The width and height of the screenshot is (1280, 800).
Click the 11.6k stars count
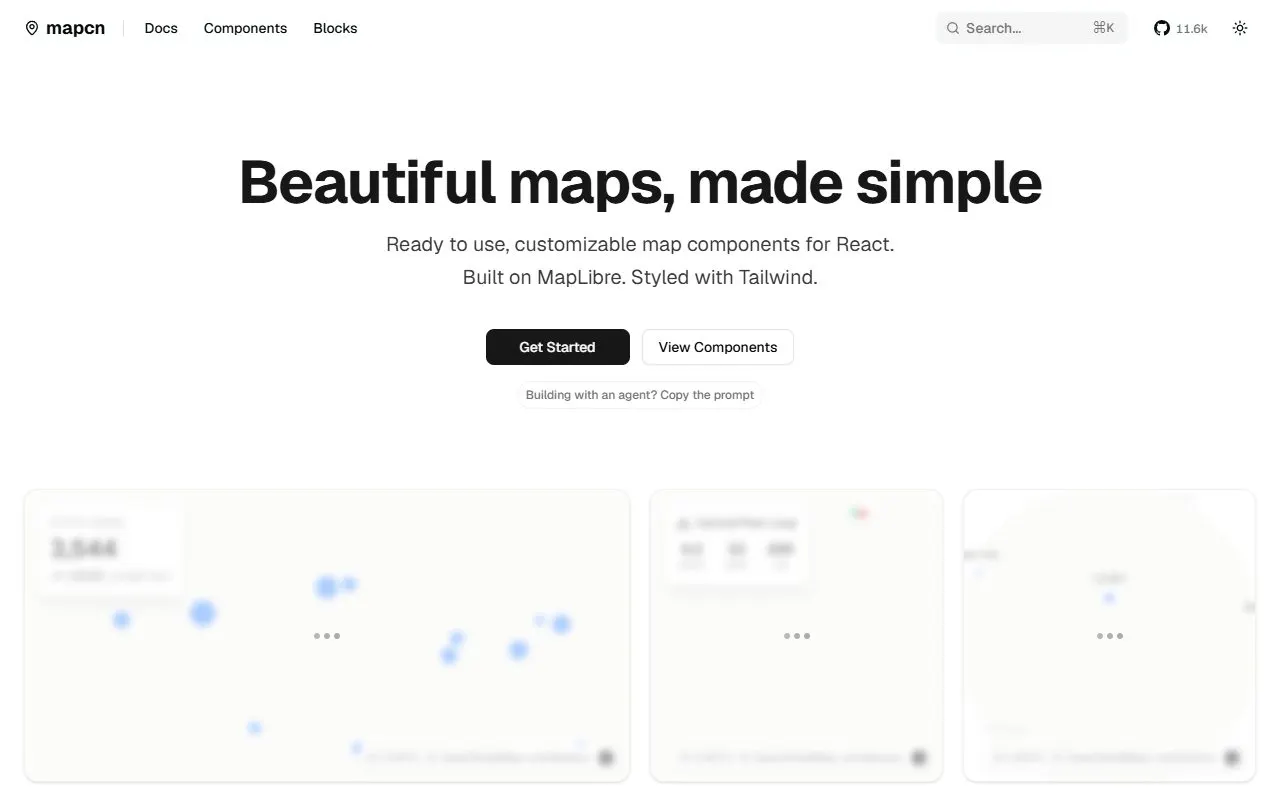pos(1191,29)
